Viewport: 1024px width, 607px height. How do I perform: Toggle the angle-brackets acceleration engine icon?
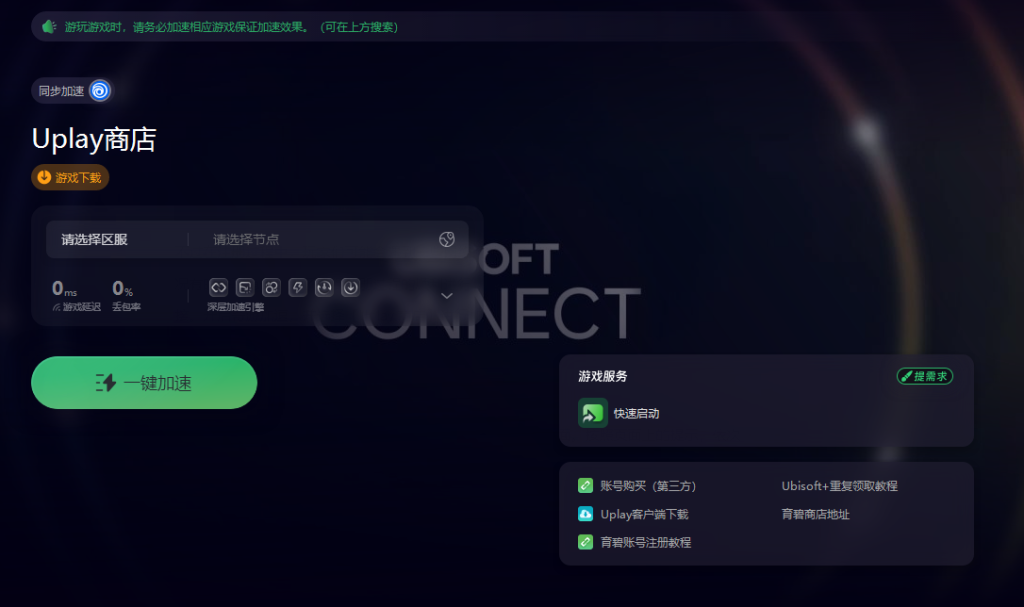218,287
